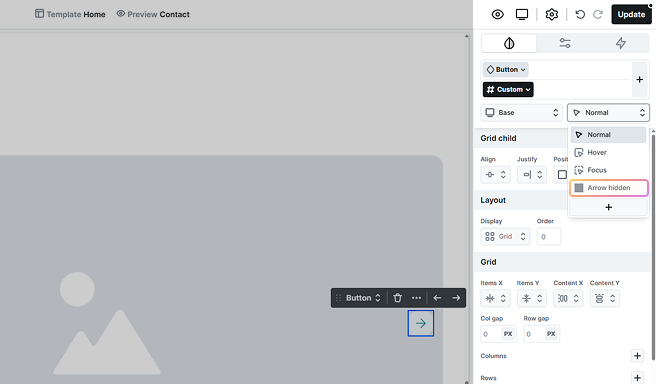Open the settings gear icon
The image size is (656, 384).
point(552,14)
